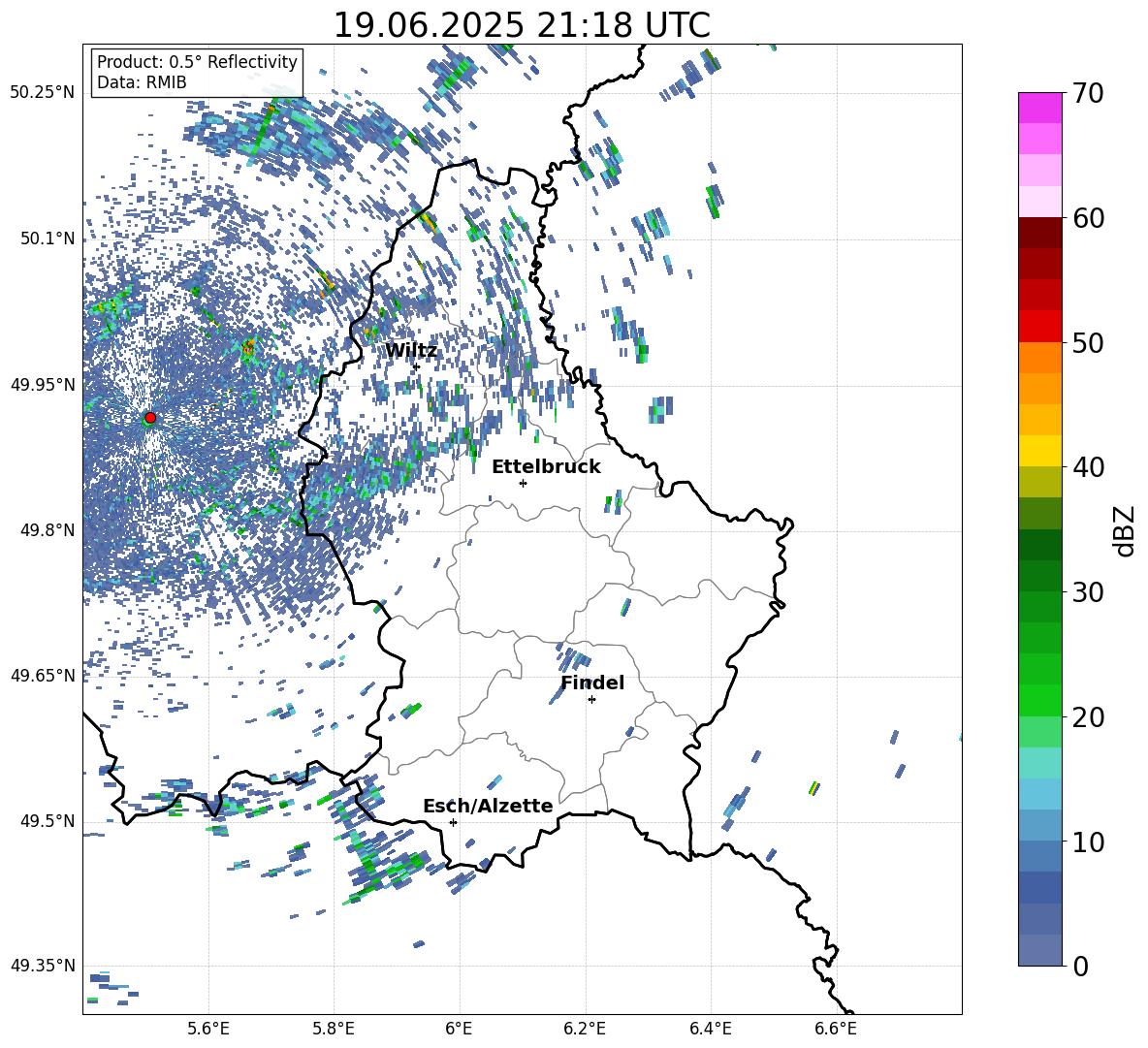Click the 60 dBZ colorbar tick label
The image size is (1148, 1048).
[1087, 218]
